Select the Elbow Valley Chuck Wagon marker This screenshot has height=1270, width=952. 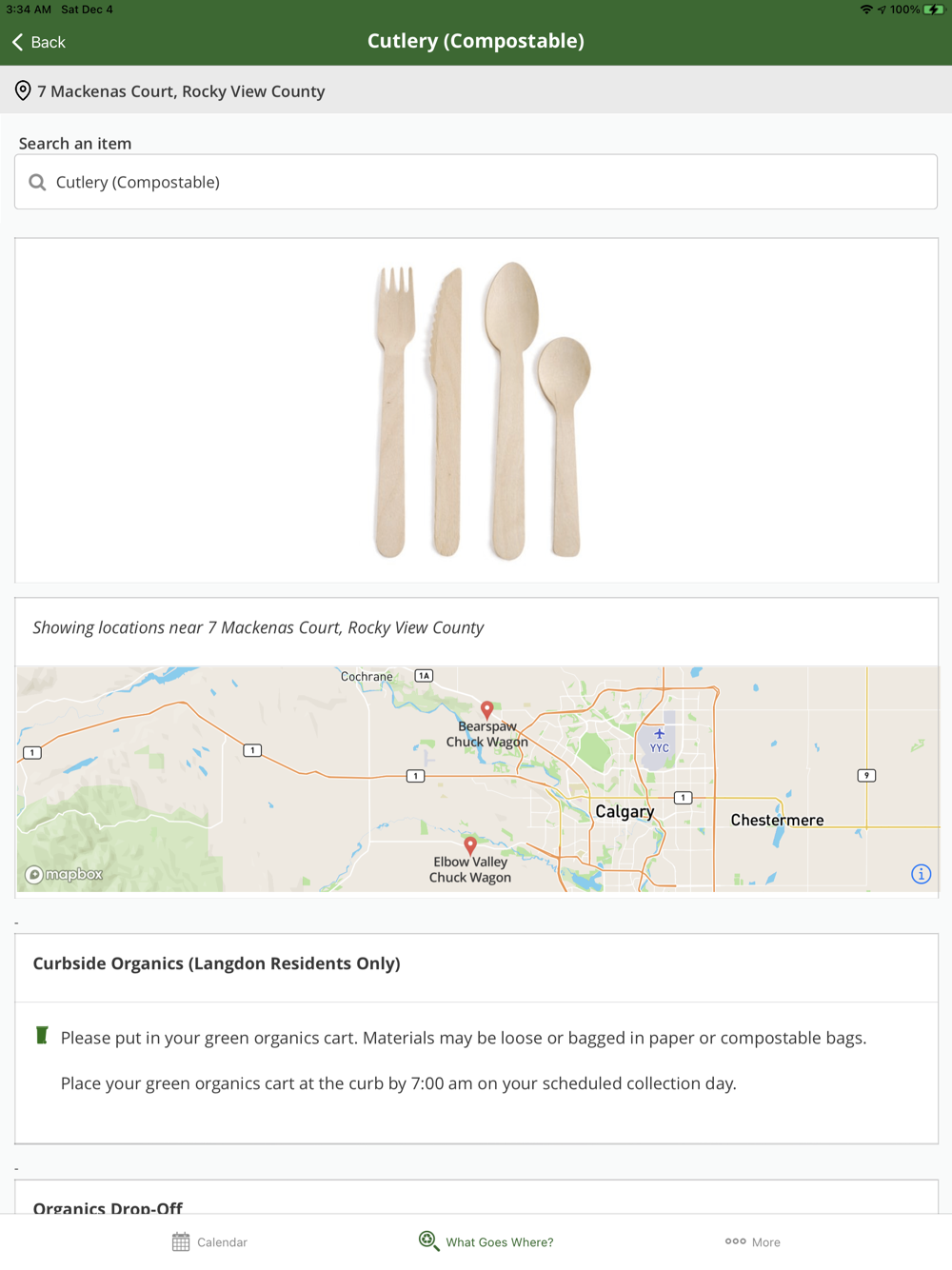point(470,844)
